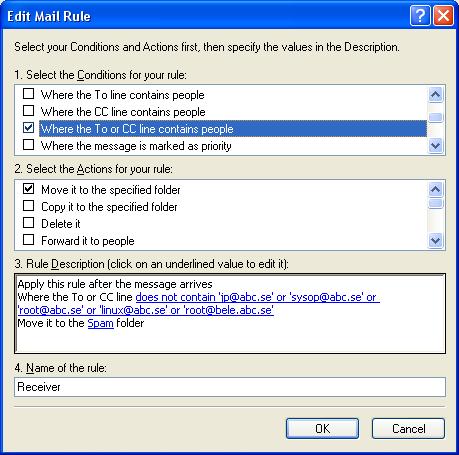
Task: Click the rule name field containing 'Receiver'
Action: click(230, 387)
